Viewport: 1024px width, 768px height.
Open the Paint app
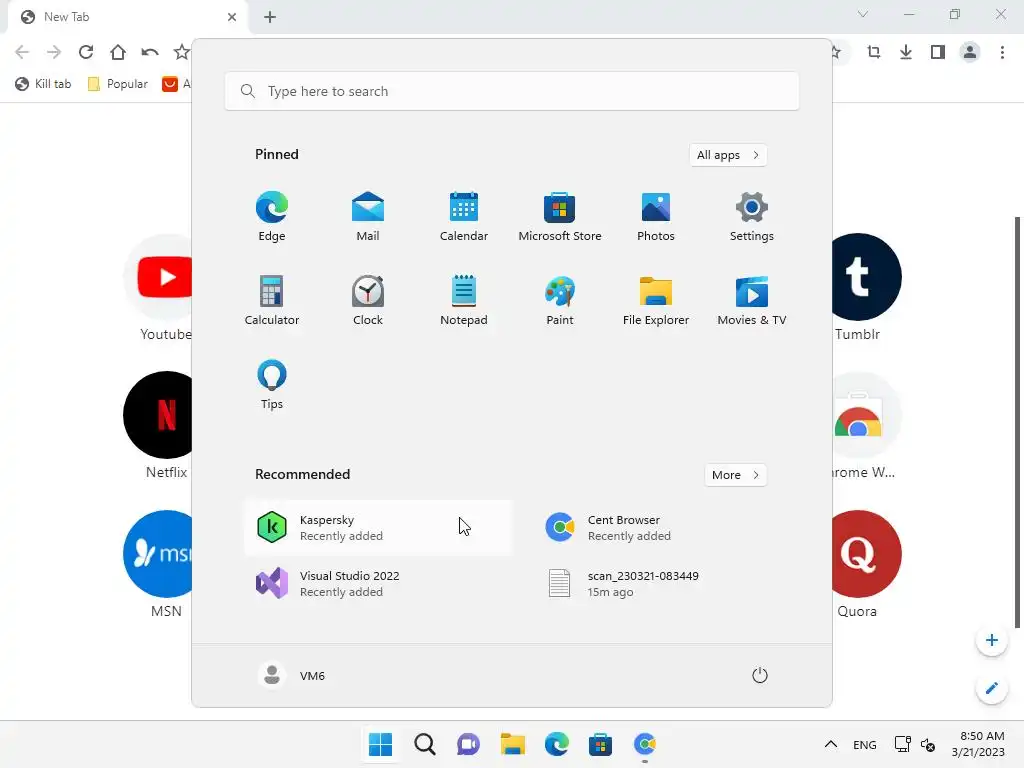point(560,300)
